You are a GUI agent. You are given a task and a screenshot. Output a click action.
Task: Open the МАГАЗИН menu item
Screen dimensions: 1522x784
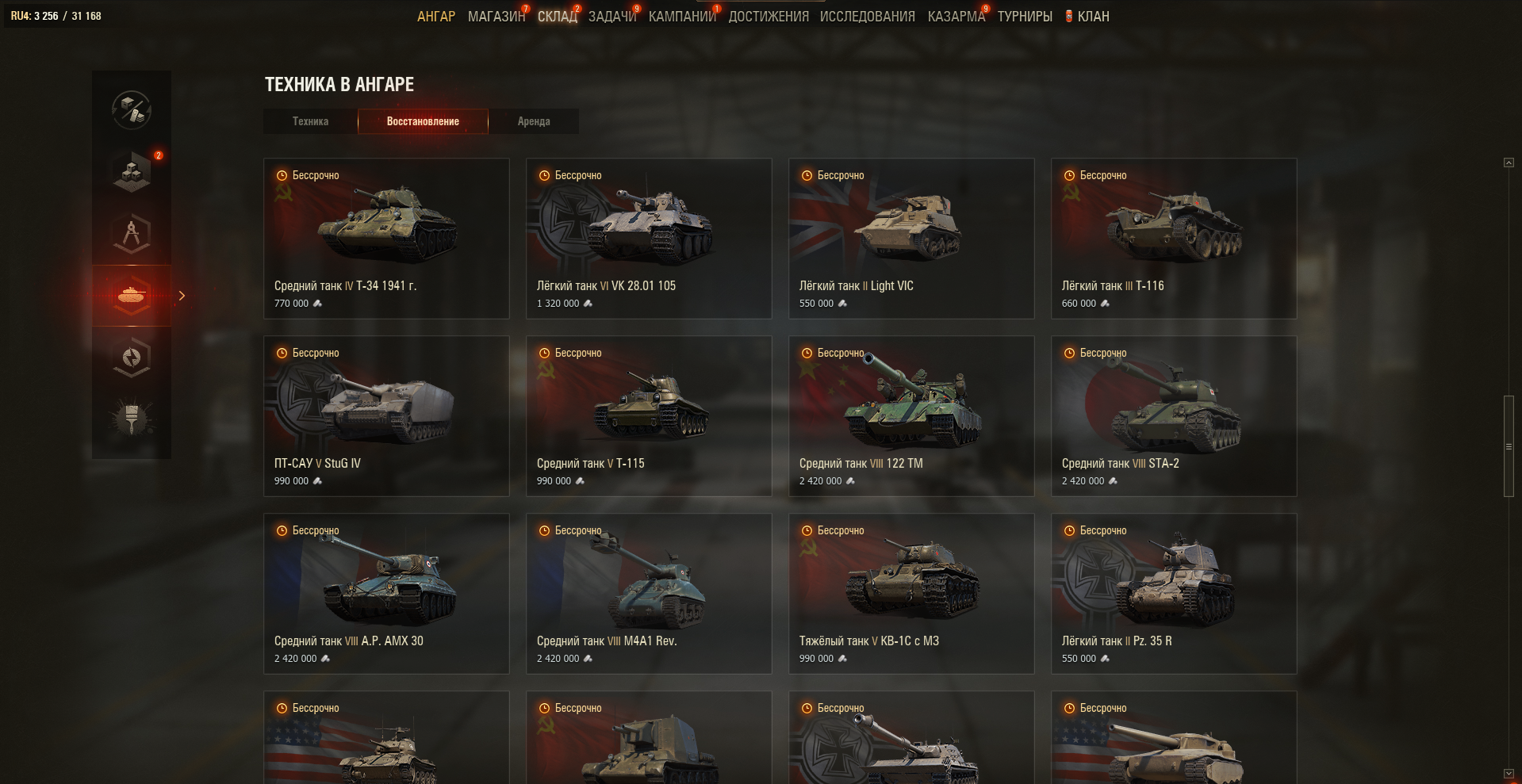(496, 16)
